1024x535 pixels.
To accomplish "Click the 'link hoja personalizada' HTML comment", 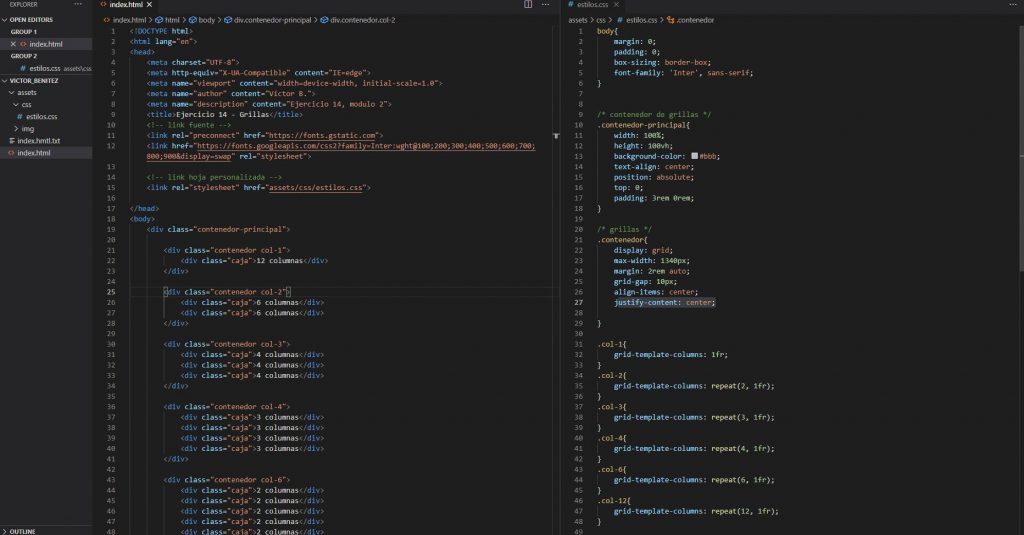I will pos(214,177).
